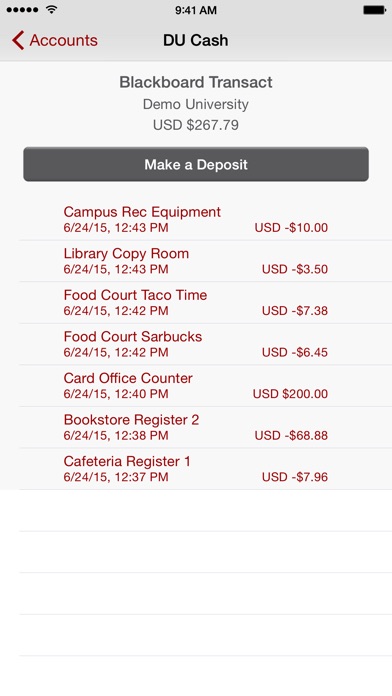Screen dimensions: 392x696
Task: Tap the red back chevron icon
Action: pyautogui.click(x=18, y=40)
